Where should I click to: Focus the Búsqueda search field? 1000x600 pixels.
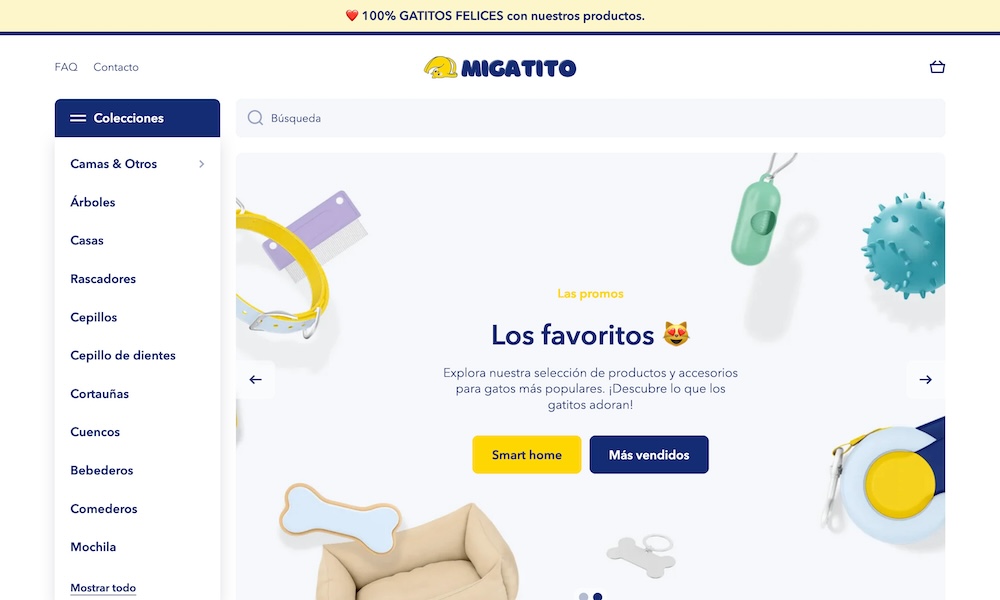coord(591,118)
